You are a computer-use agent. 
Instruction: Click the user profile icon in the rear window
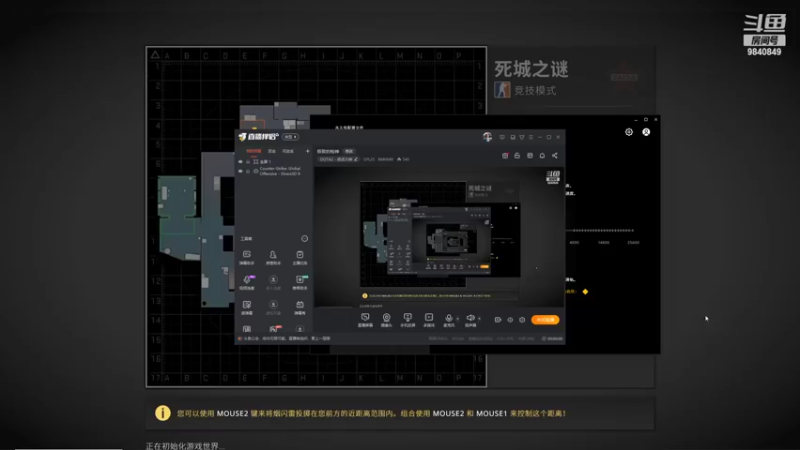[x=646, y=132]
